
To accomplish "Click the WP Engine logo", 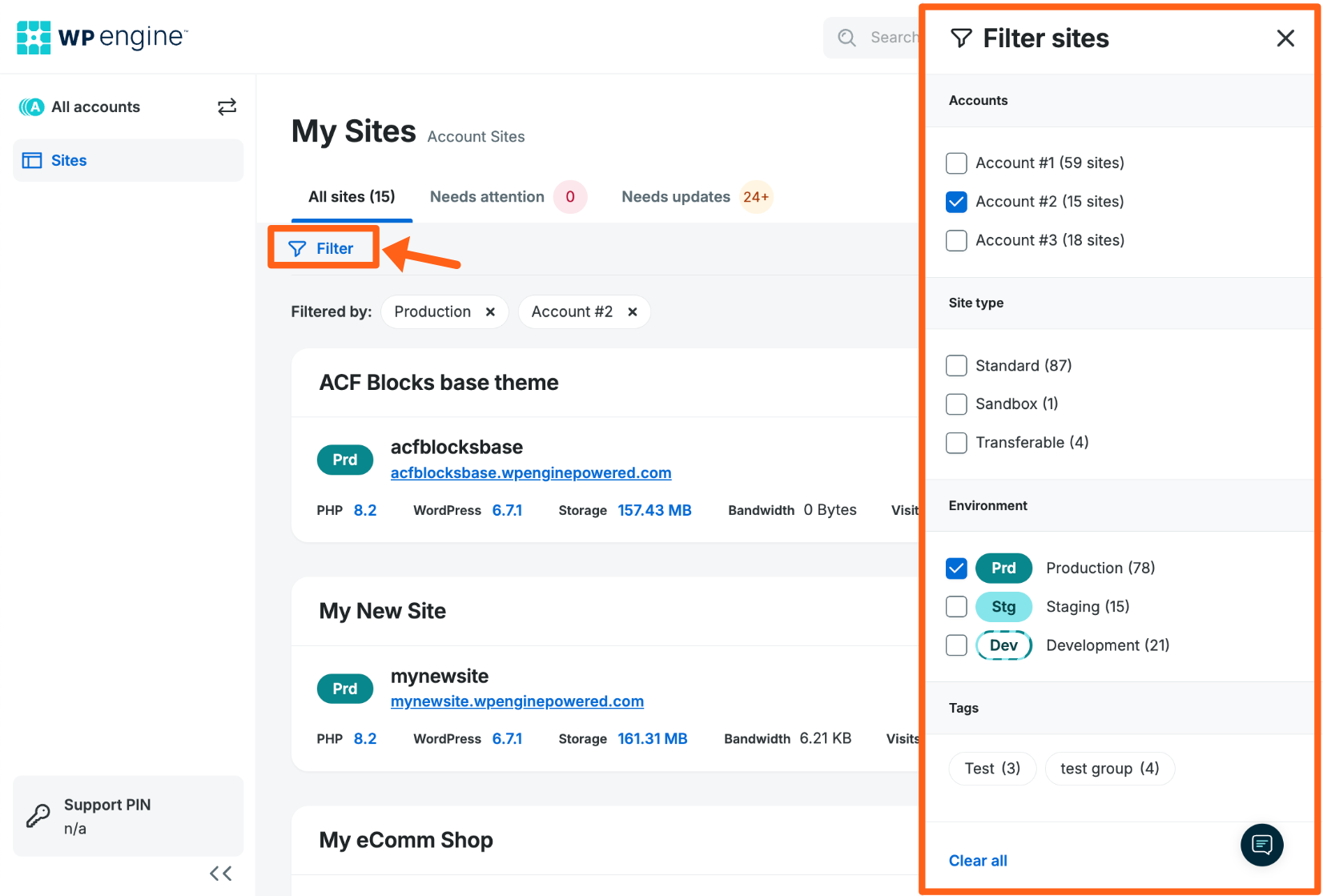I will pos(101,36).
